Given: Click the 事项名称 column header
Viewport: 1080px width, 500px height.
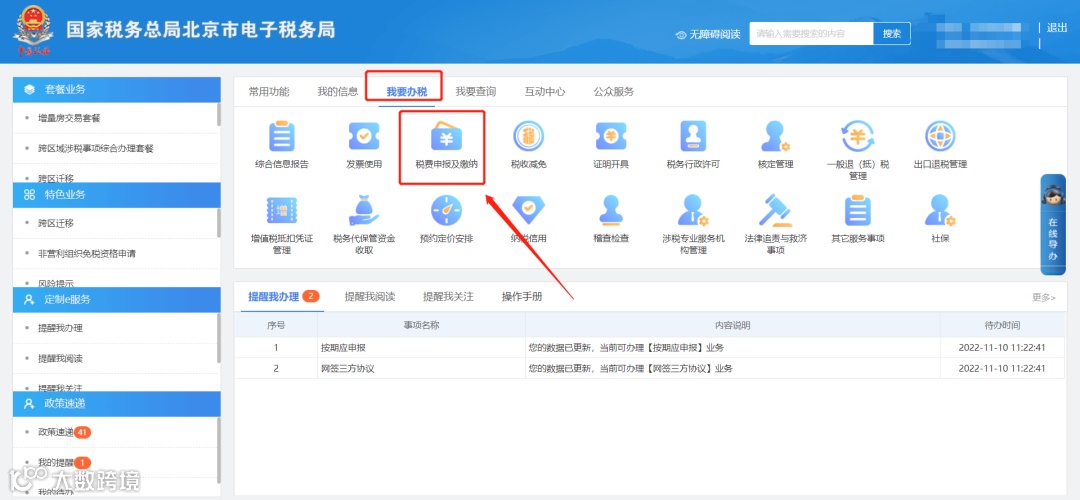Looking at the screenshot, I should [421, 325].
